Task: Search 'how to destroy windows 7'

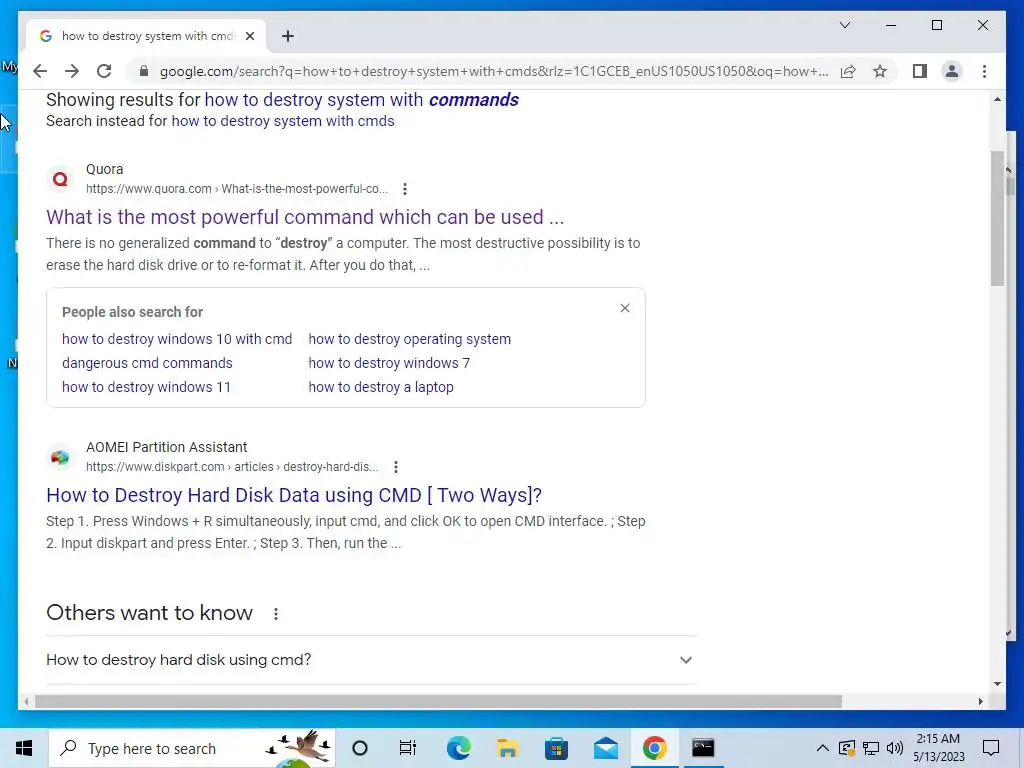Action: click(389, 363)
